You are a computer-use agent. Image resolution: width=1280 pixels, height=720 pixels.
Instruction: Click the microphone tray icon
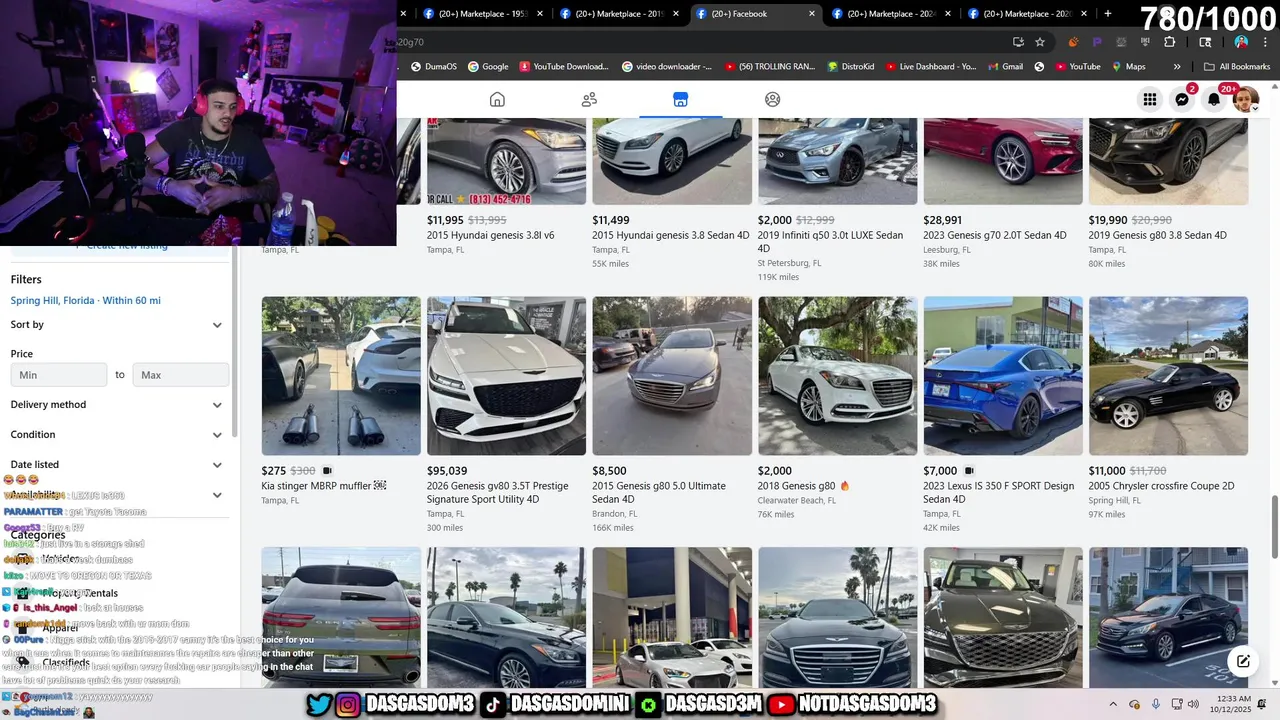1155,704
